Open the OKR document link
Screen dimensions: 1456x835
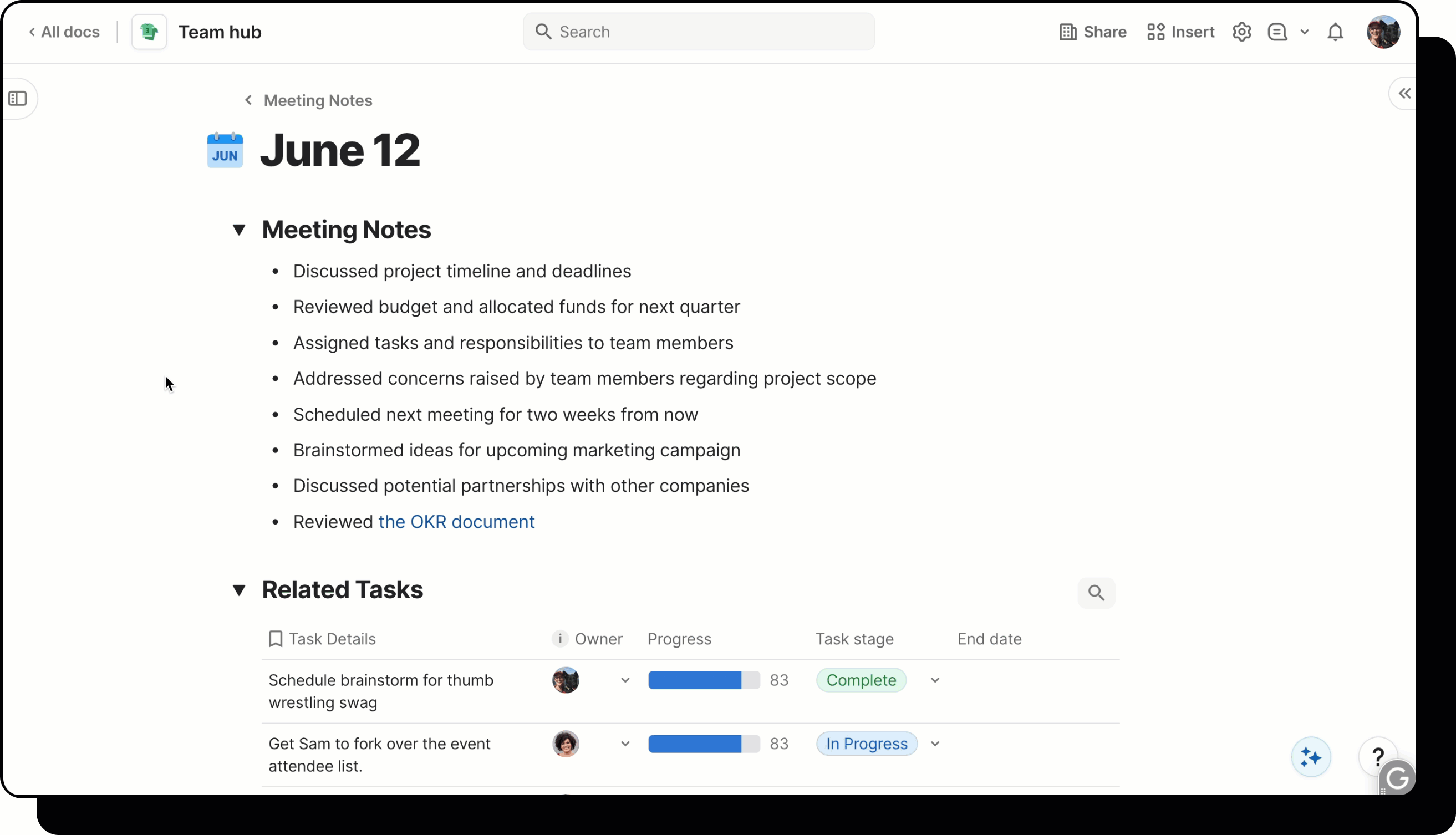[456, 522]
